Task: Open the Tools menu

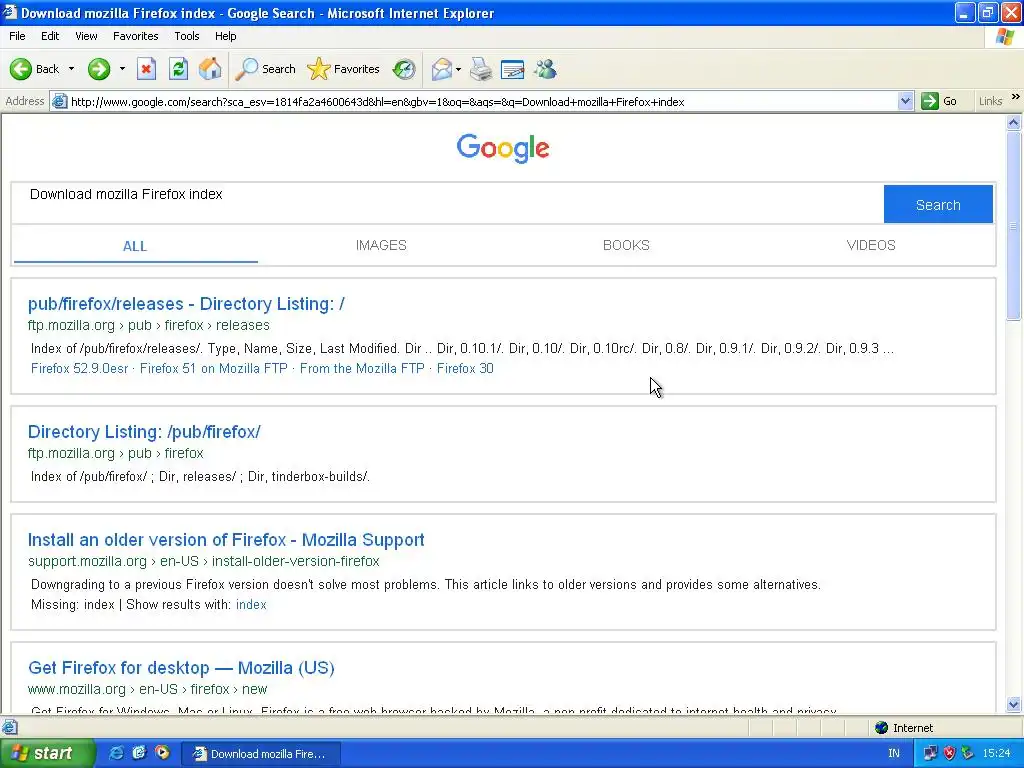Action: (x=187, y=36)
